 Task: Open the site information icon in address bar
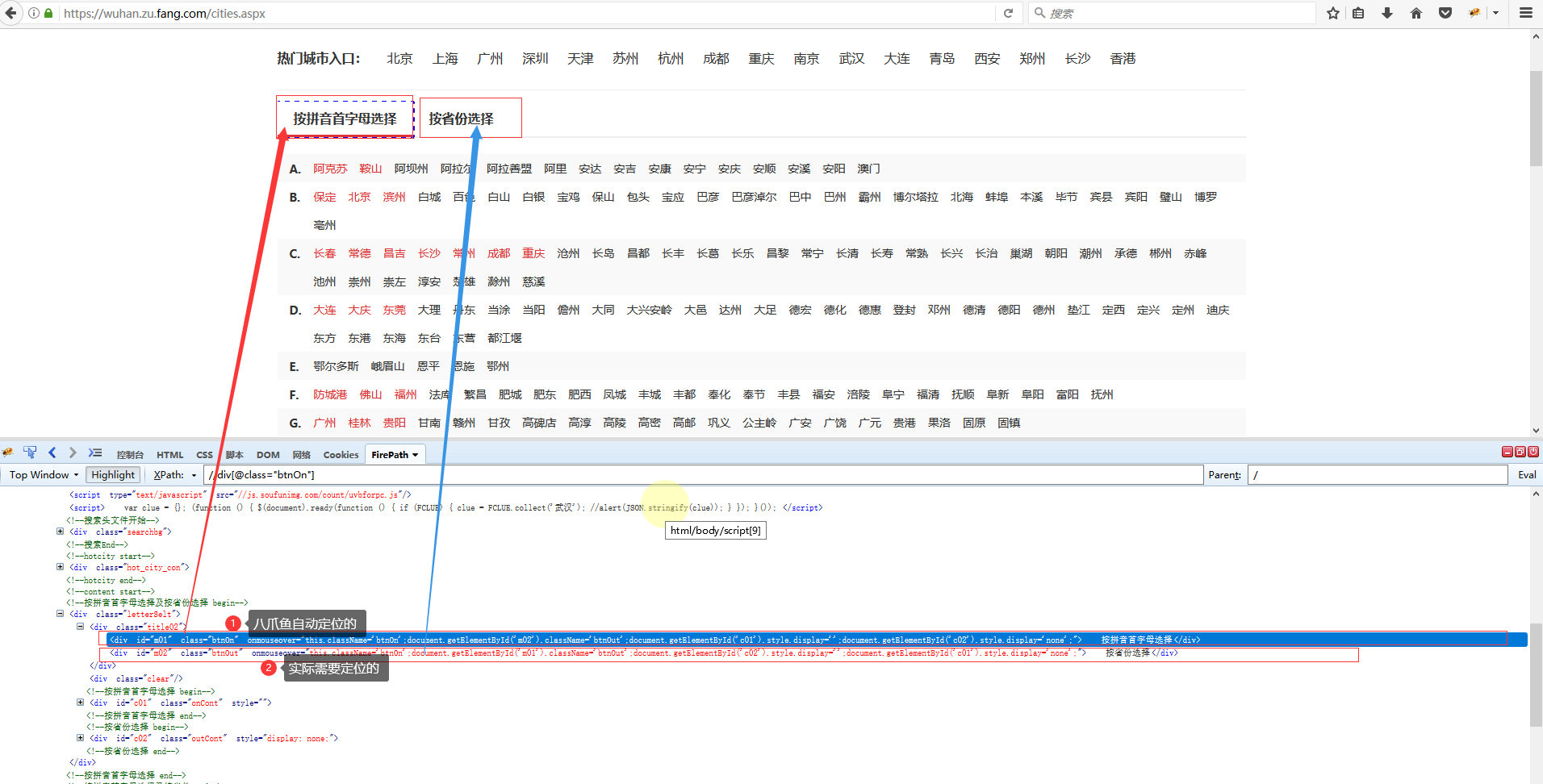(x=34, y=14)
